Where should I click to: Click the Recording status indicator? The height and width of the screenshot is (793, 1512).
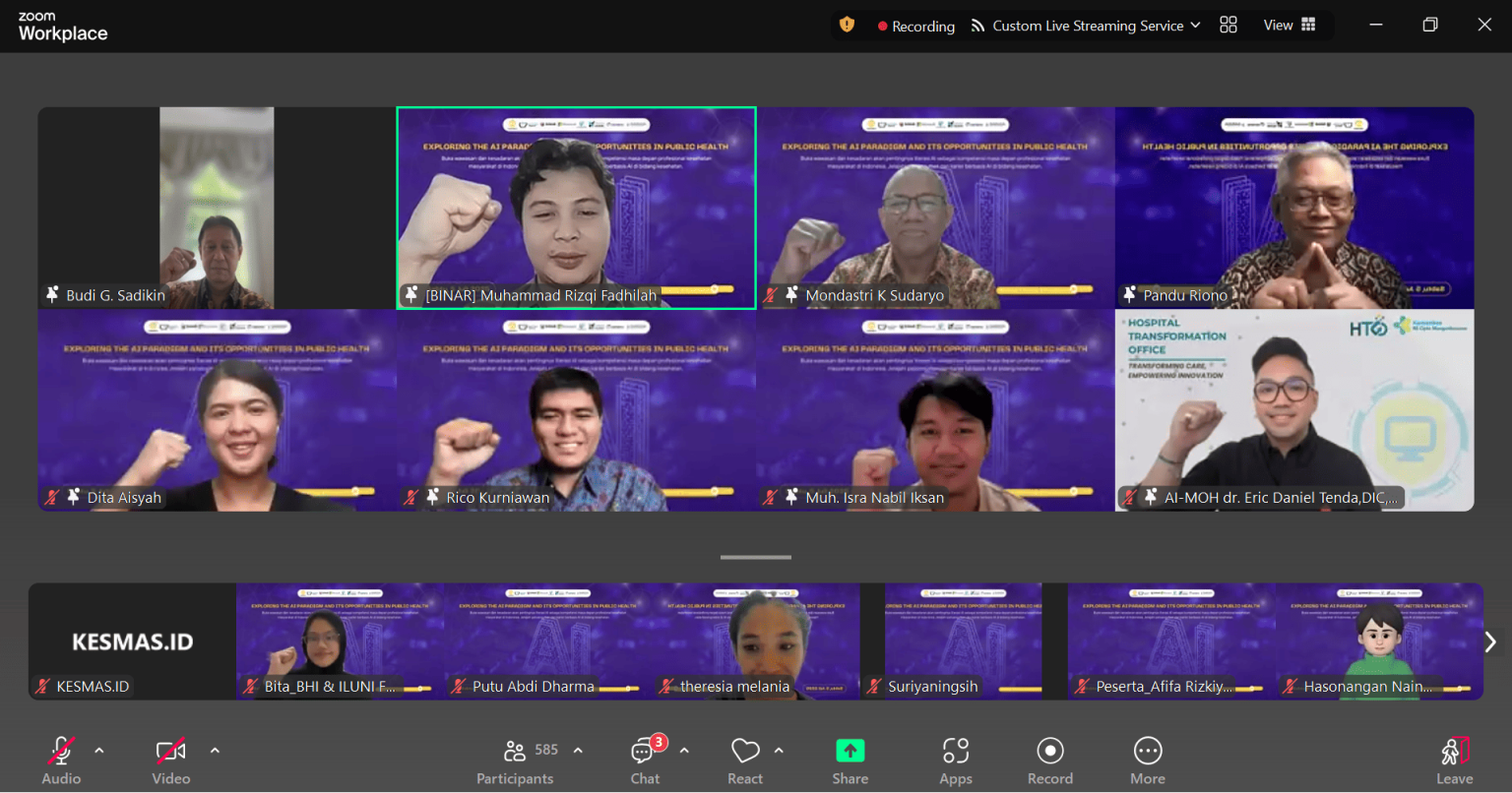[915, 26]
